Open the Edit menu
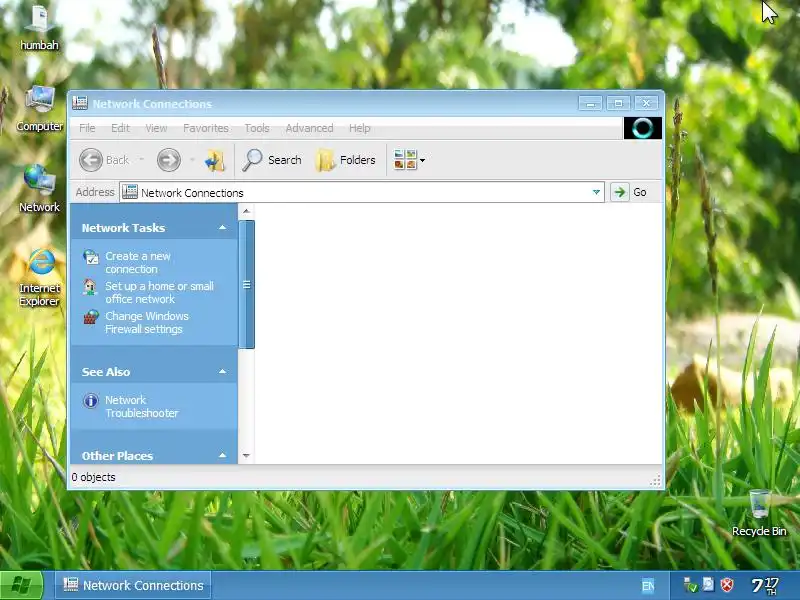Viewport: 800px width, 600px height. tap(120, 128)
